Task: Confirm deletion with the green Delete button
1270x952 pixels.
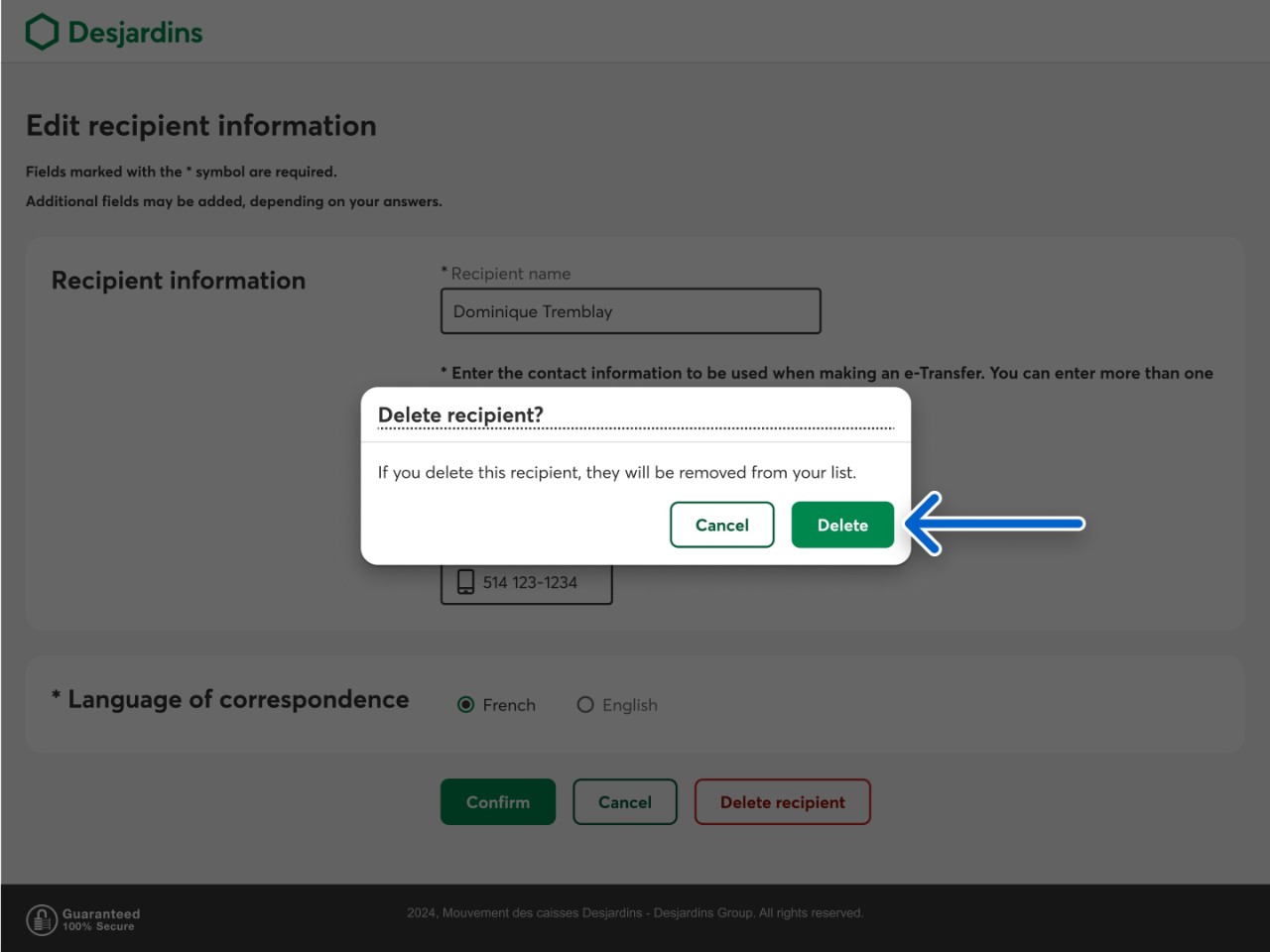Action: click(842, 525)
